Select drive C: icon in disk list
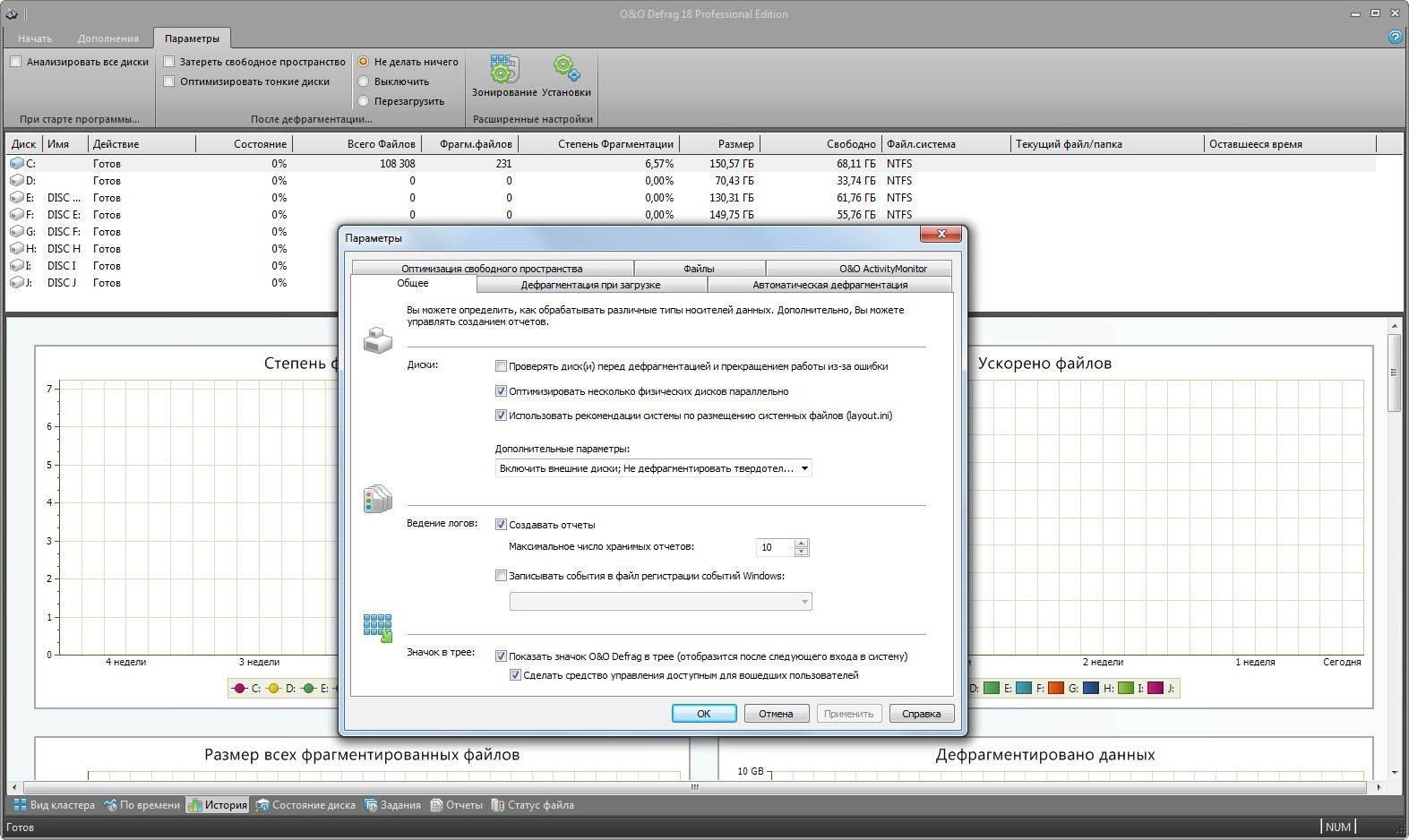Screen dimensions: 1409x840 (x=17, y=164)
